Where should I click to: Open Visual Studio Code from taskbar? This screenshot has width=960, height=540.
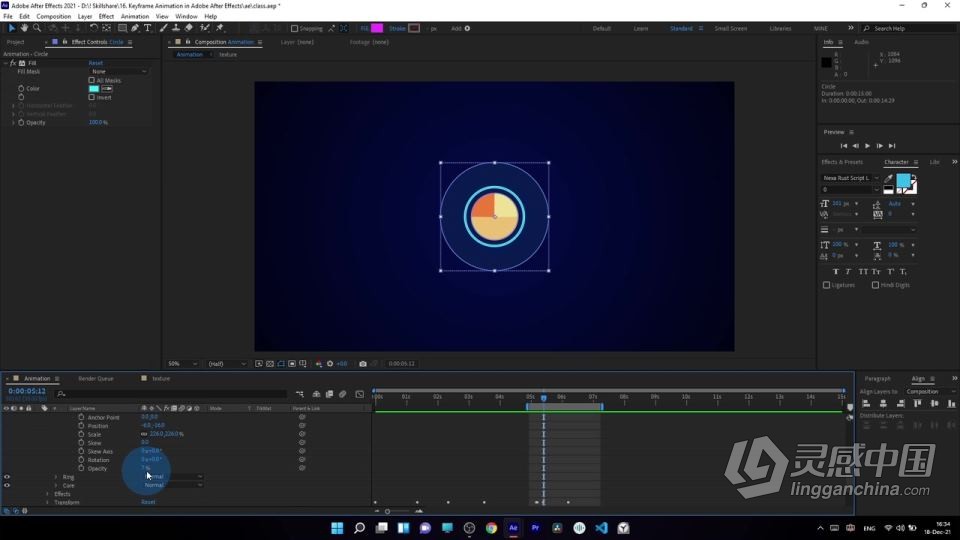[x=601, y=528]
